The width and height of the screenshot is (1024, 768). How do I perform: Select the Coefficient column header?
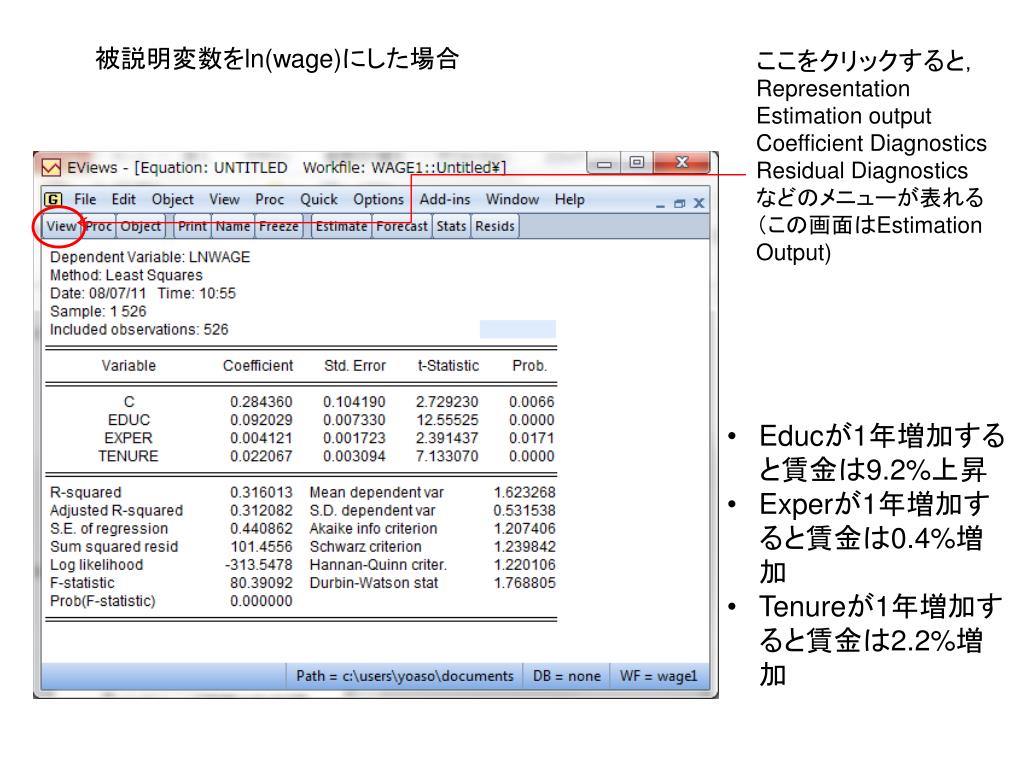coord(258,366)
